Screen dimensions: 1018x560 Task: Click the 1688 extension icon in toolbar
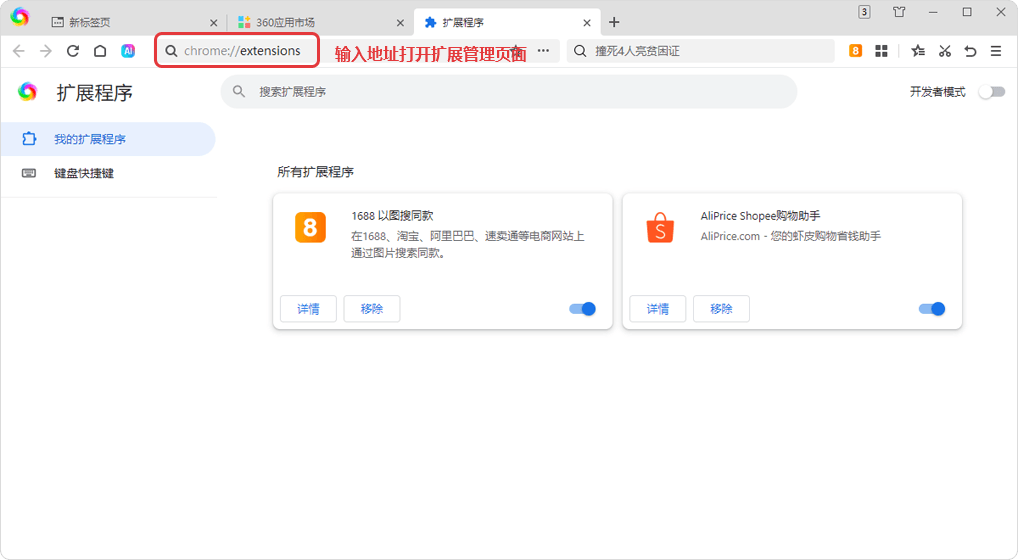pyautogui.click(x=855, y=51)
